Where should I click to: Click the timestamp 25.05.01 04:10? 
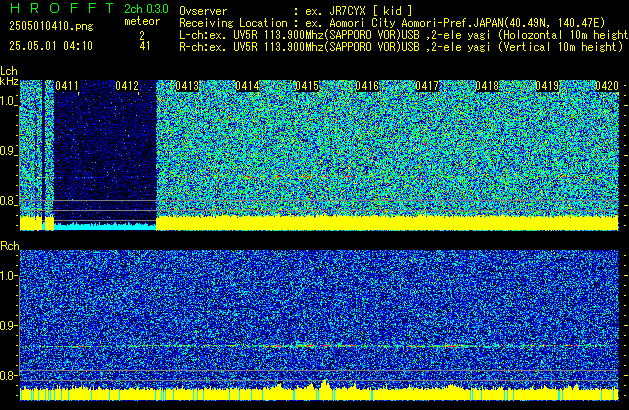[x=51, y=46]
